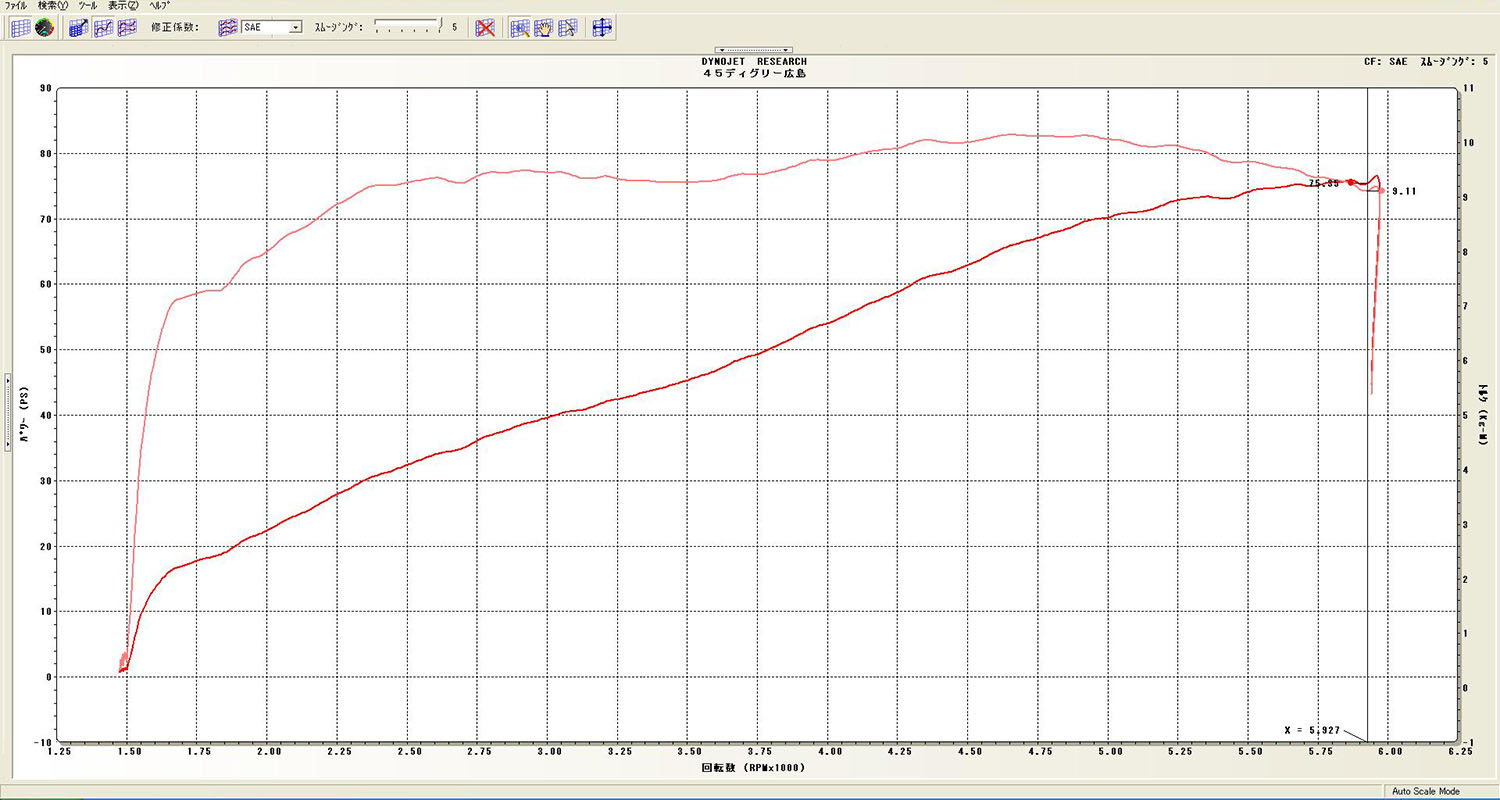
Task: Click the crosshair arrows graph icon
Action: [x=602, y=27]
